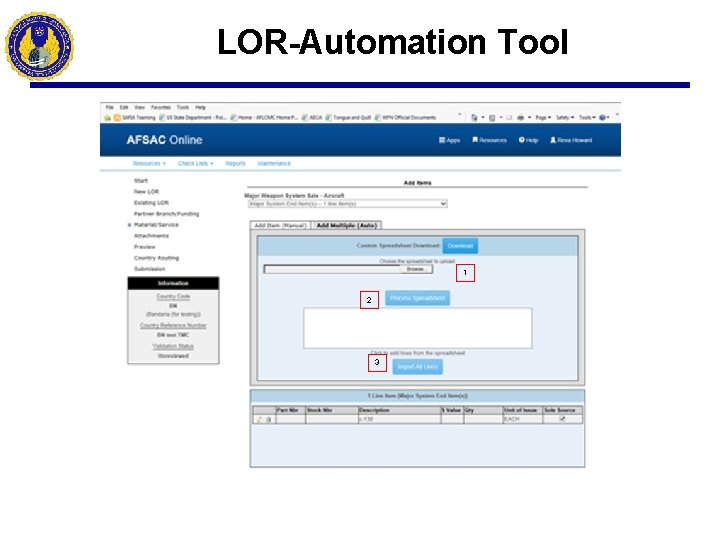
Task: Select New LOR in the sidebar
Action: [146, 191]
